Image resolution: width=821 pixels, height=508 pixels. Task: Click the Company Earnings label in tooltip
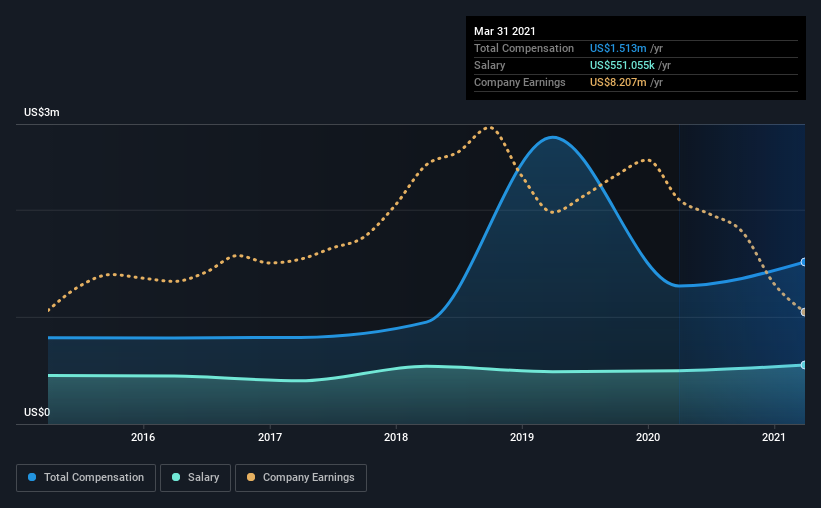point(519,82)
